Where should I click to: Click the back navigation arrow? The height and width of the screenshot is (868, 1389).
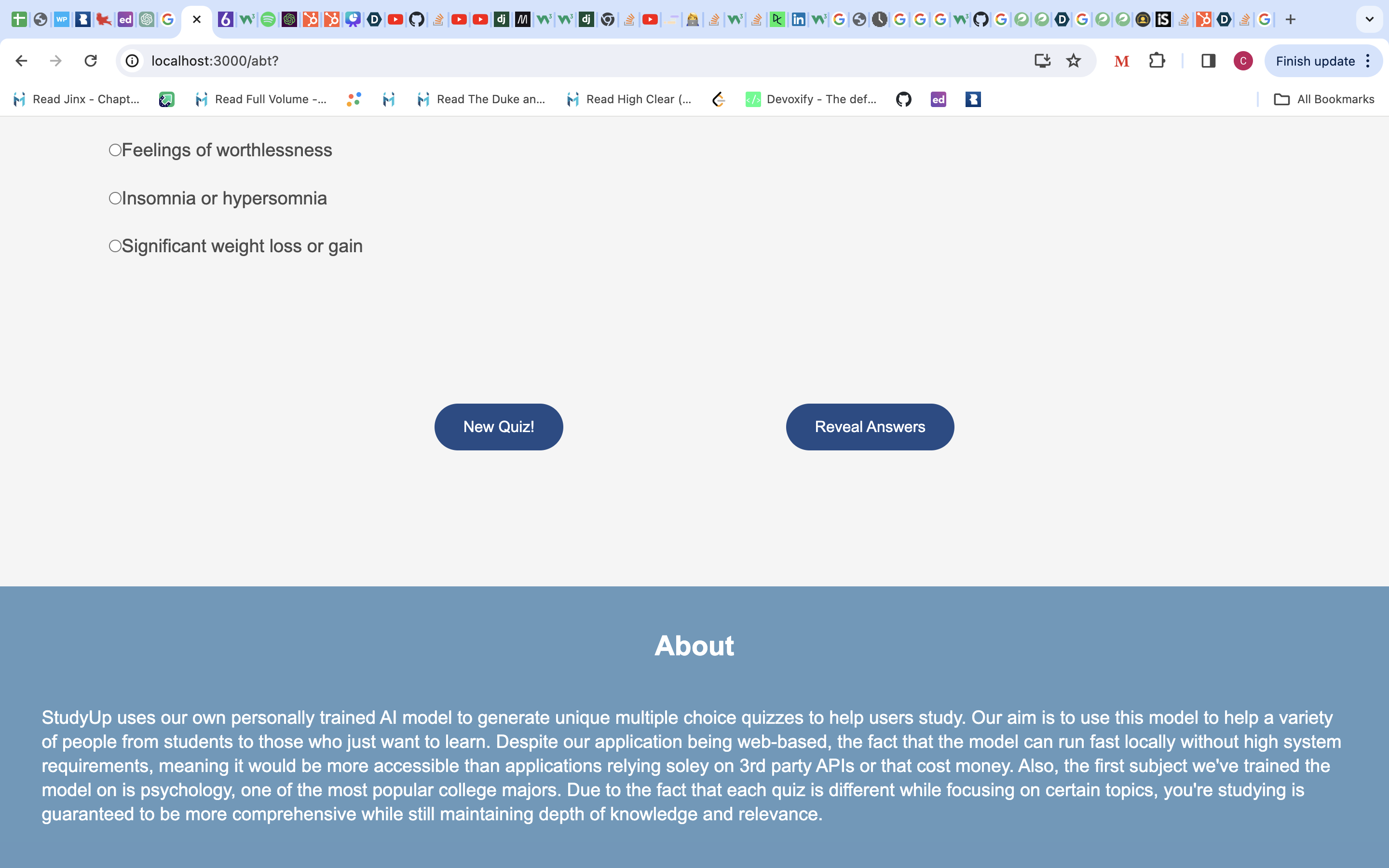(x=21, y=61)
